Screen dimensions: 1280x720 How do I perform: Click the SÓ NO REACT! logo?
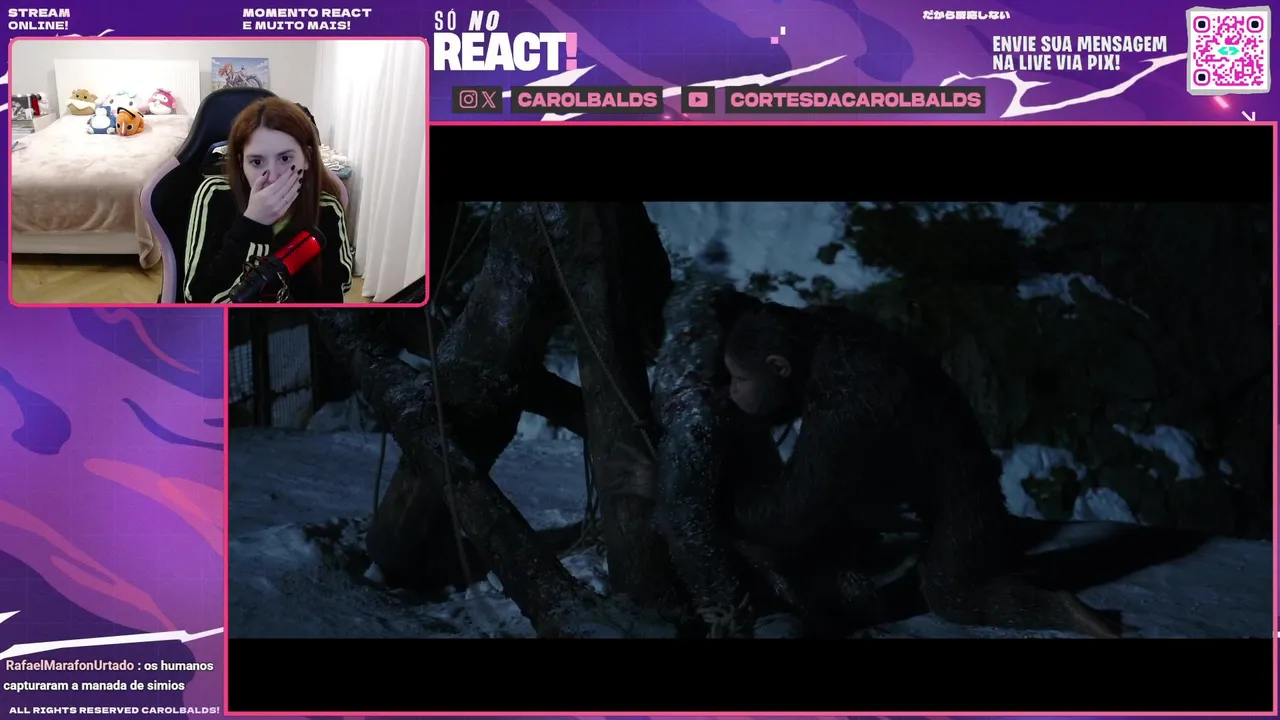[505, 42]
